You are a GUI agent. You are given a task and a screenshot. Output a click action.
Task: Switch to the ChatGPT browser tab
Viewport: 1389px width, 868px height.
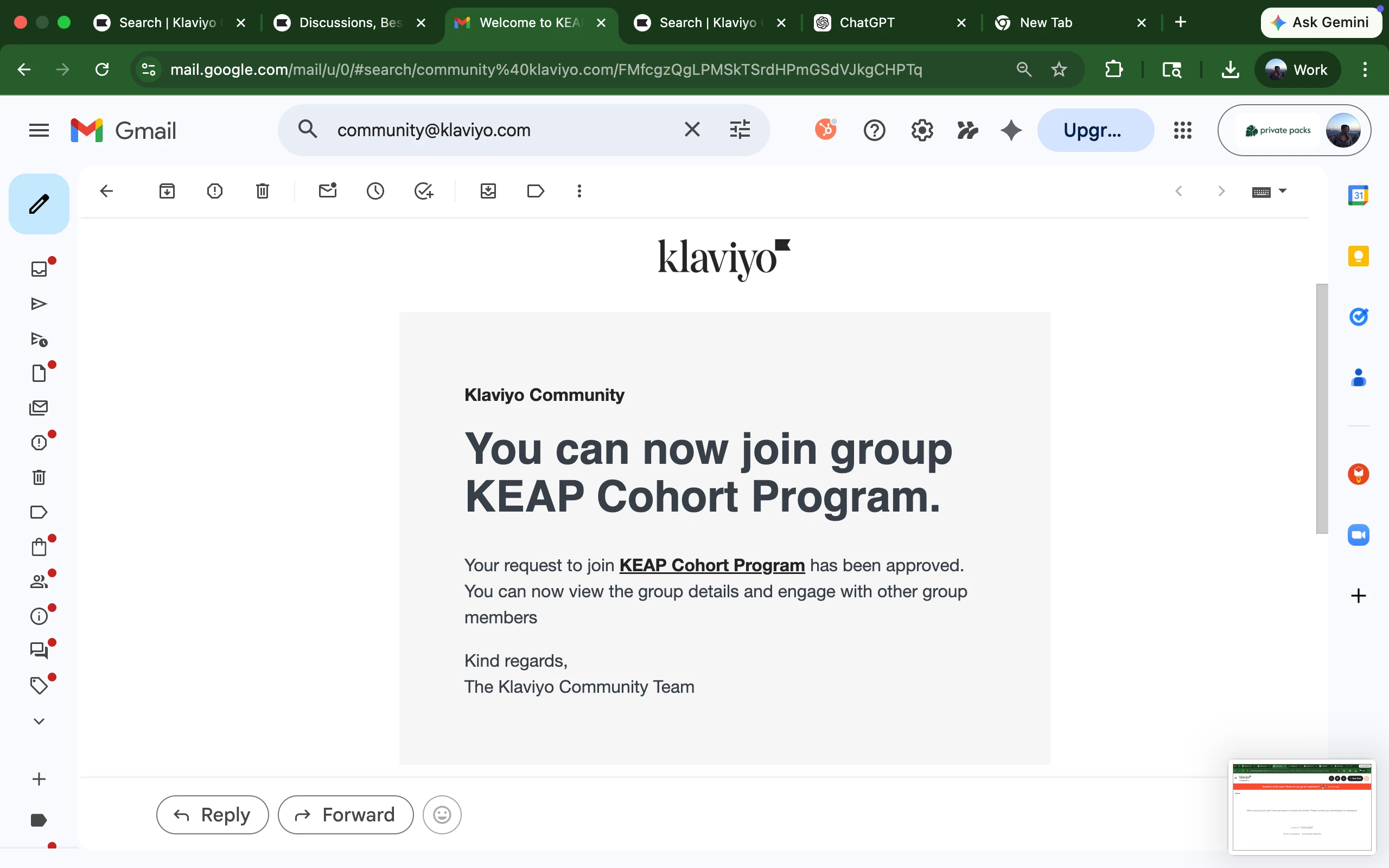click(866, 22)
